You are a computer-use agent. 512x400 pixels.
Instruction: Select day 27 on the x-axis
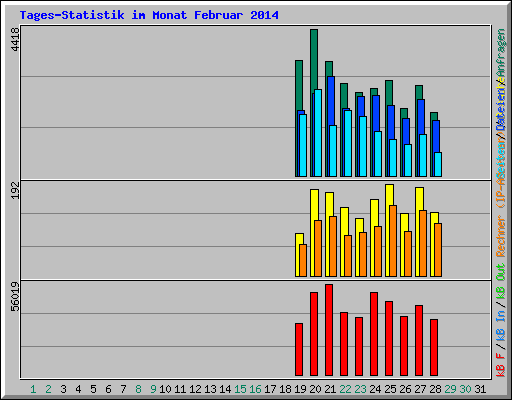pyautogui.click(x=420, y=389)
